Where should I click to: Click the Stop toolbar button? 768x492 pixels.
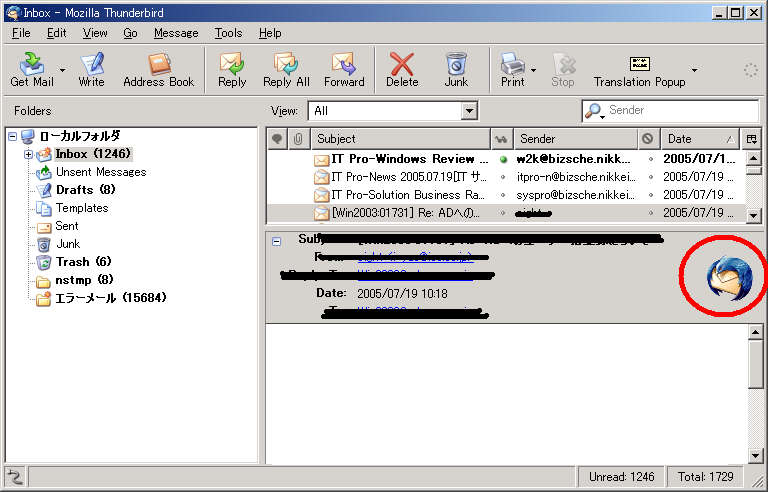(x=563, y=70)
